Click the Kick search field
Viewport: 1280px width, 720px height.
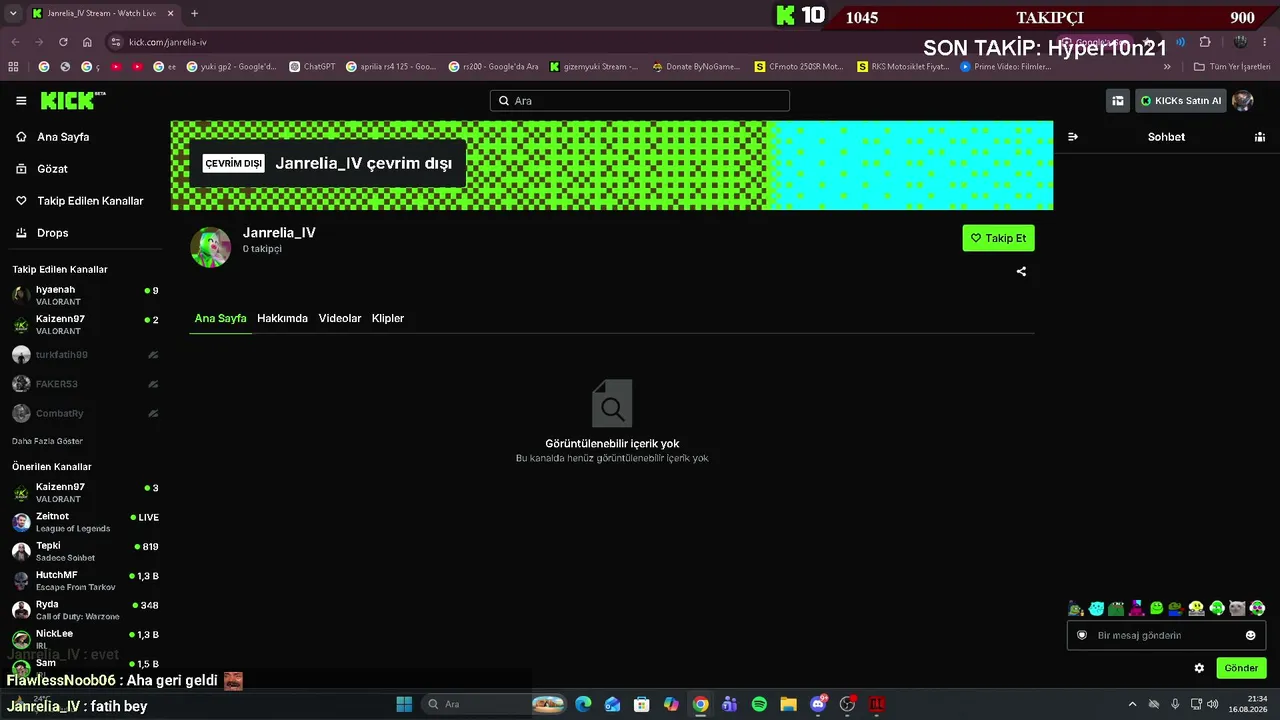click(x=640, y=101)
